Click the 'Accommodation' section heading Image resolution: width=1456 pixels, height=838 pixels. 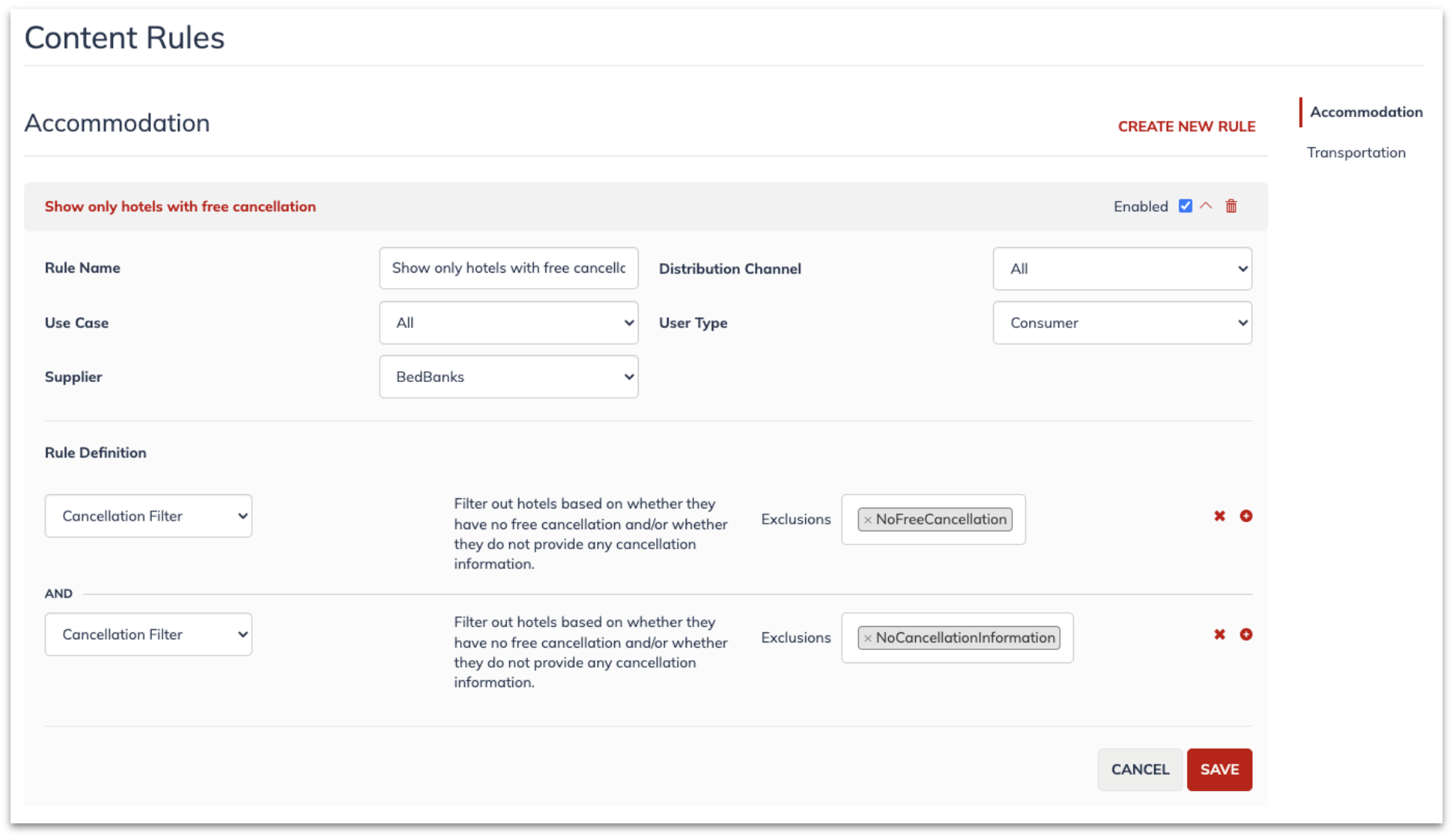[x=117, y=123]
